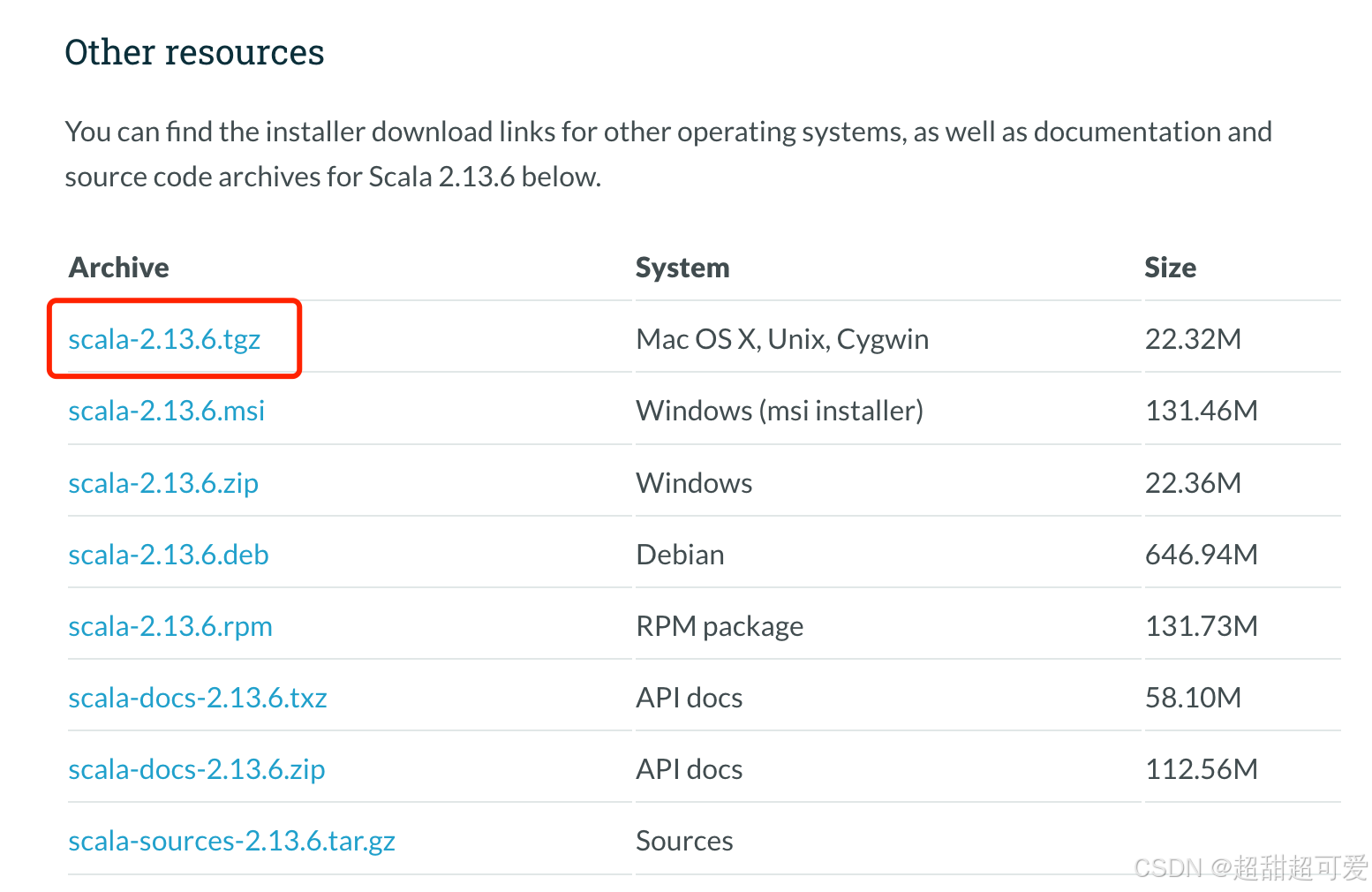Download scala-2.13.6.tgz archive
The image size is (1372, 892).
tap(164, 339)
